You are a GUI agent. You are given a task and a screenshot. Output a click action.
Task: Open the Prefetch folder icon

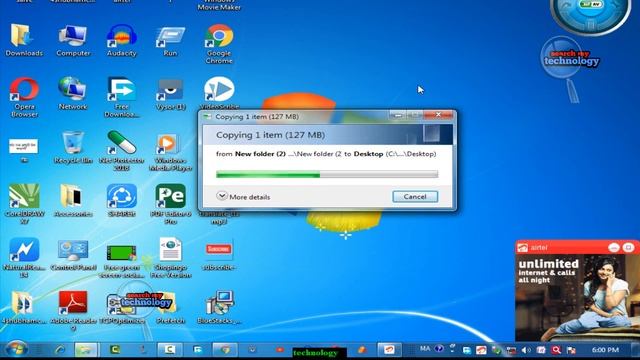tap(170, 308)
